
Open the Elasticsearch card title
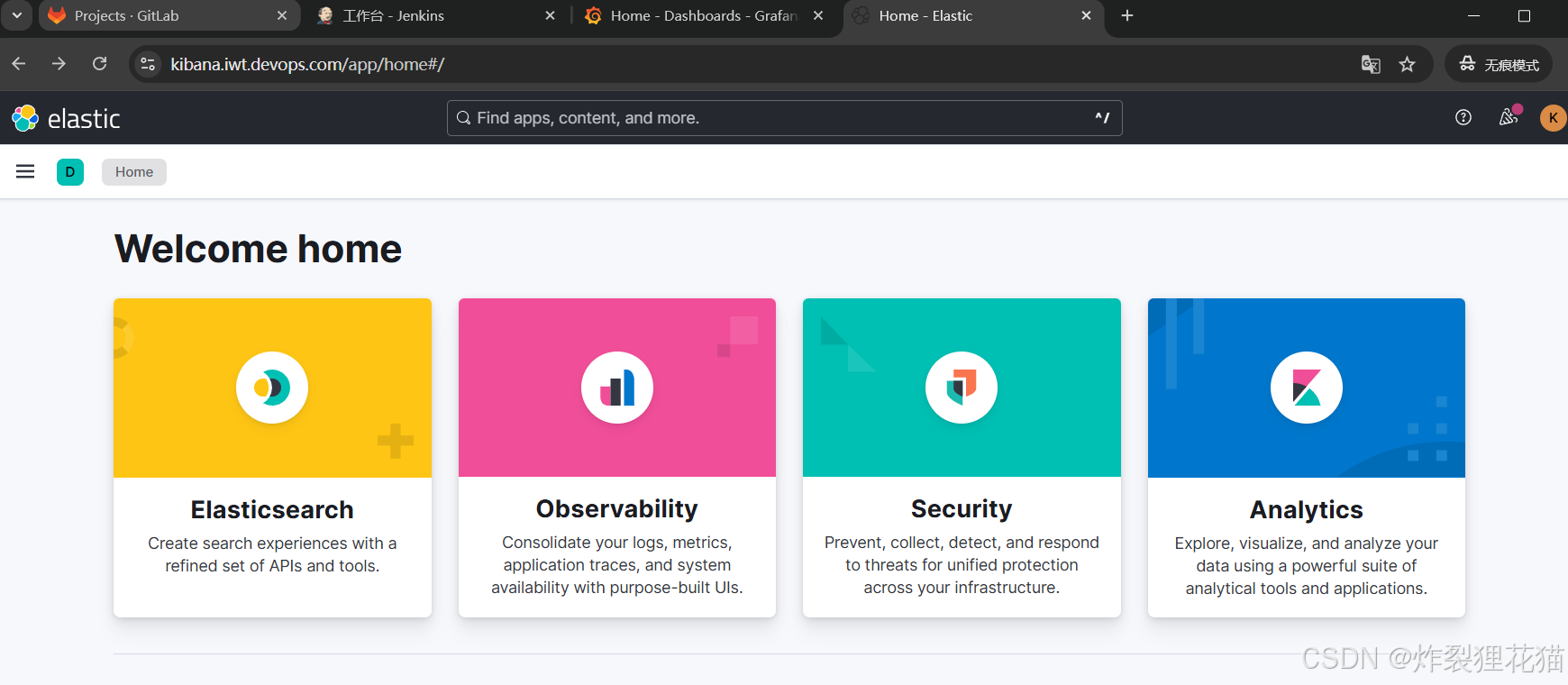coord(272,509)
